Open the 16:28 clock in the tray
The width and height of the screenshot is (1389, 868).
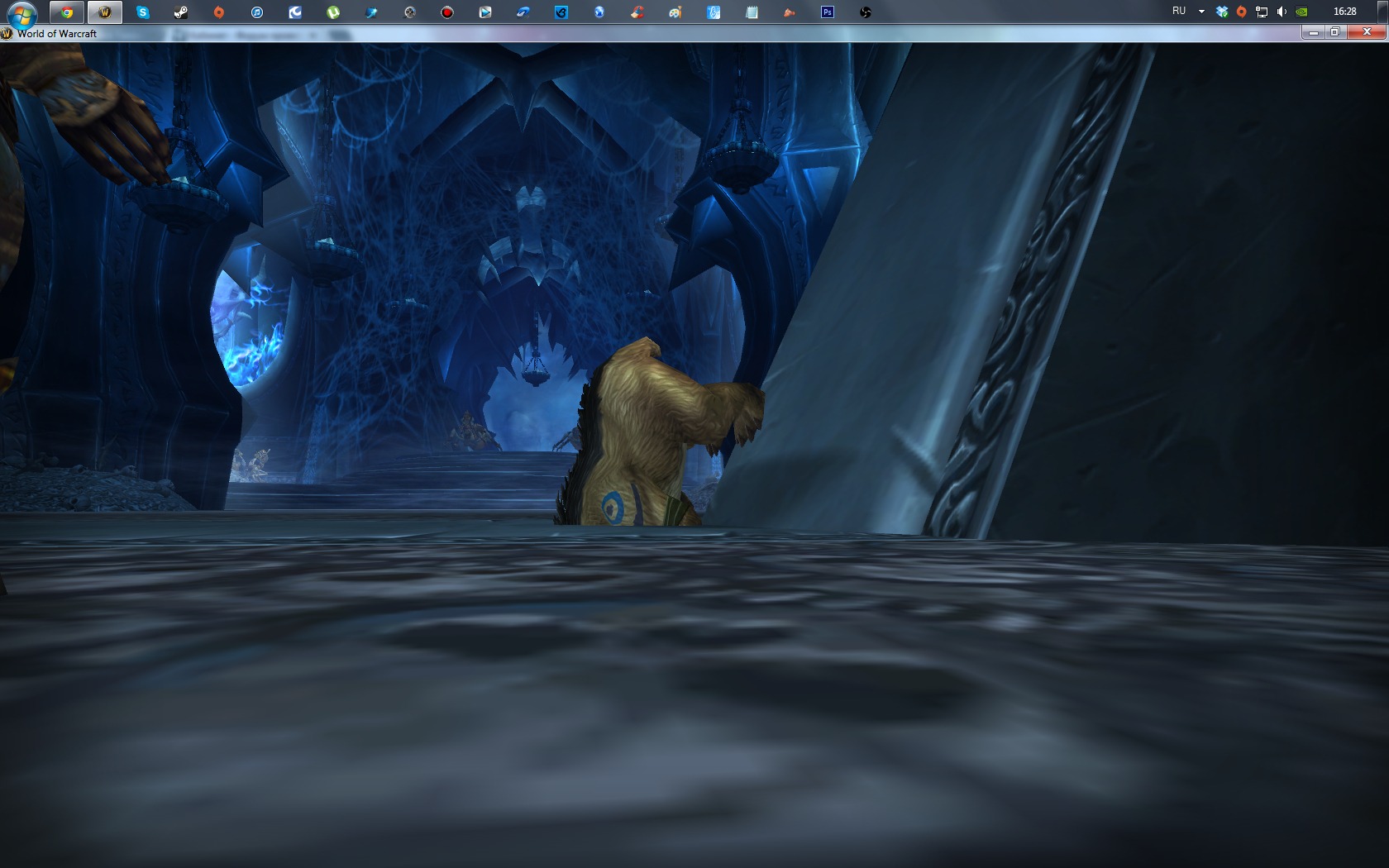pos(1344,12)
